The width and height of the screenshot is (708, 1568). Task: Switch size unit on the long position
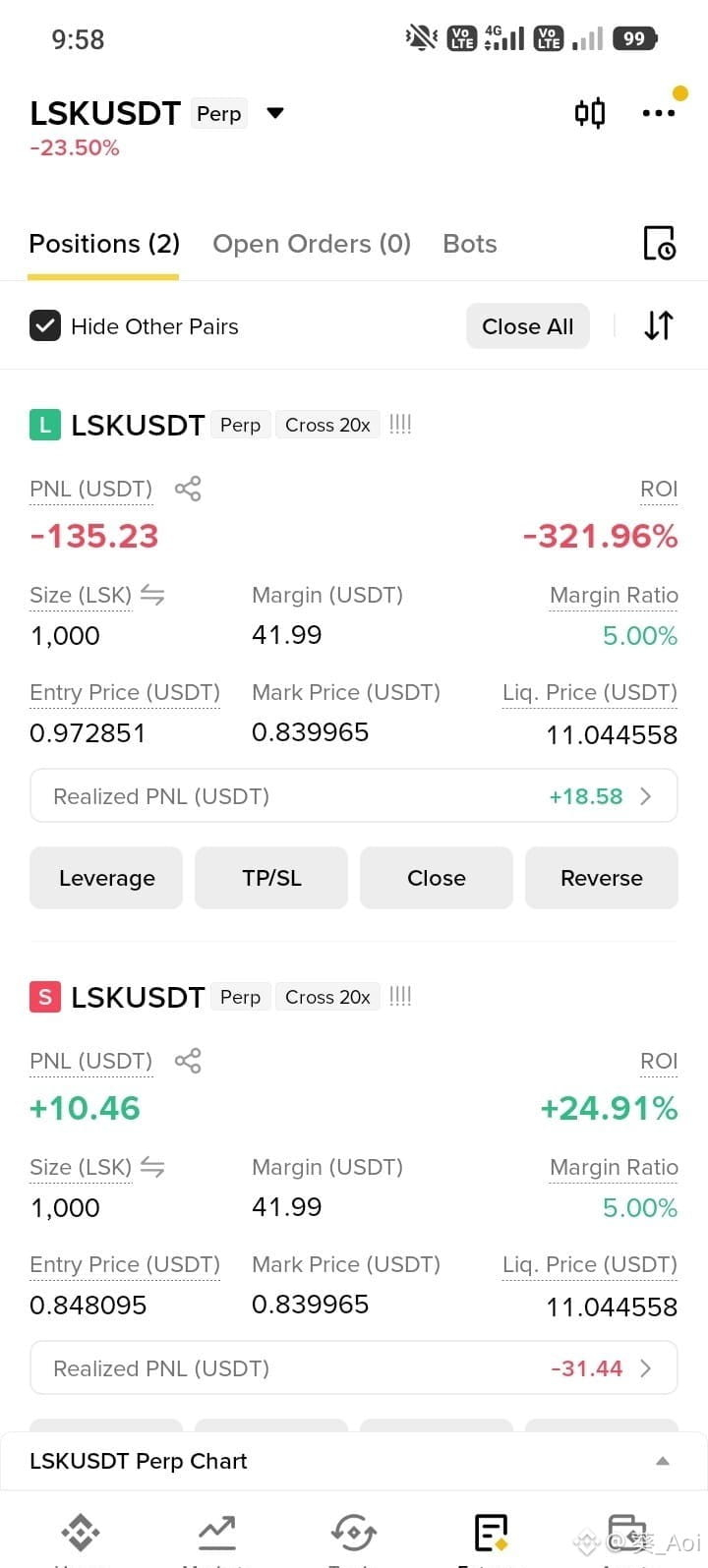point(152,595)
